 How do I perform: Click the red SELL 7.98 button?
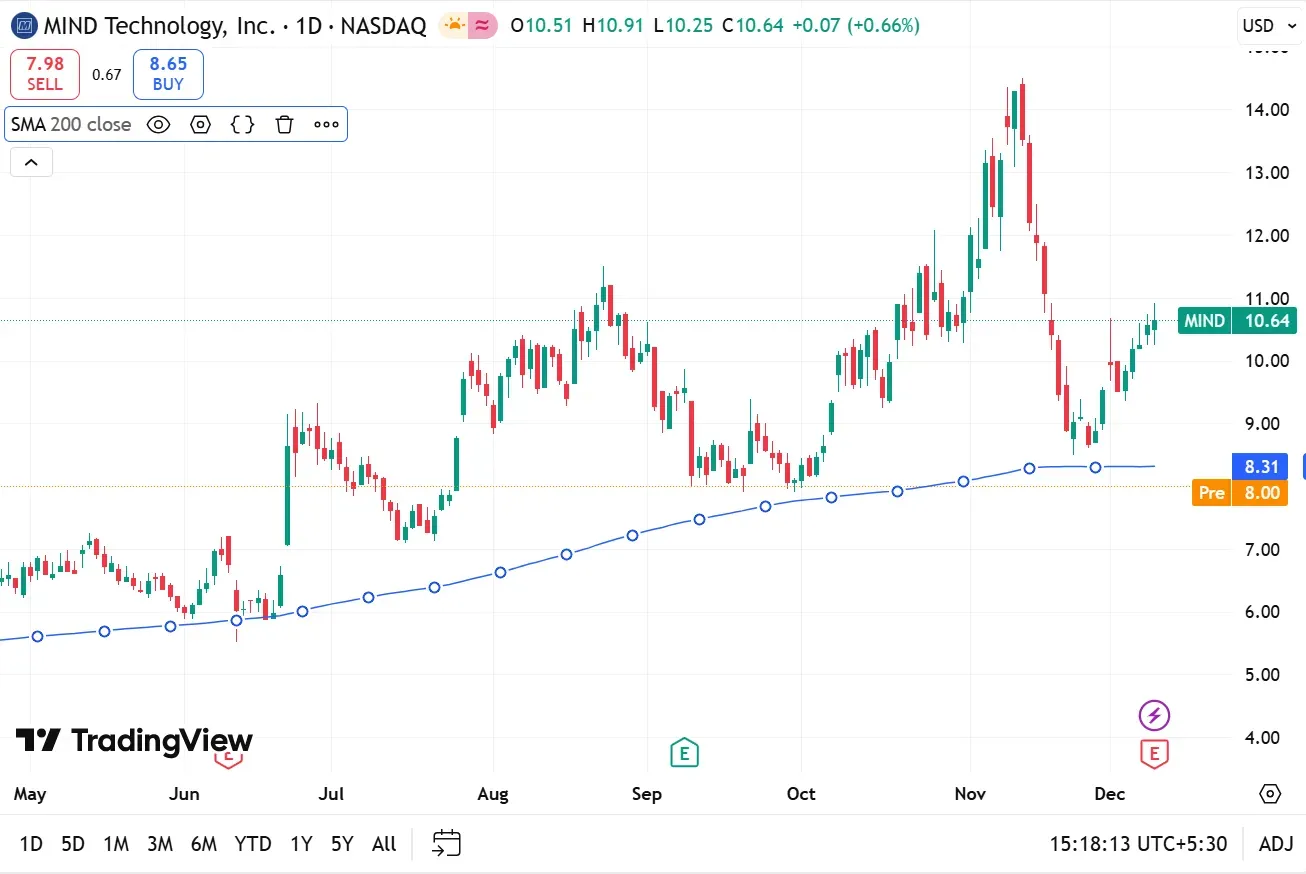pos(45,74)
